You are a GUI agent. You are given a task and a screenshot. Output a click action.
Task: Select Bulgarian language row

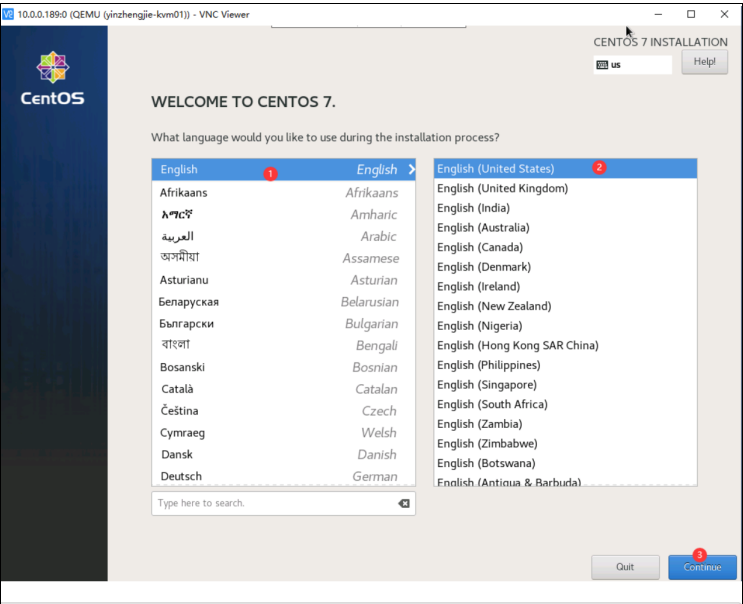[283, 324]
